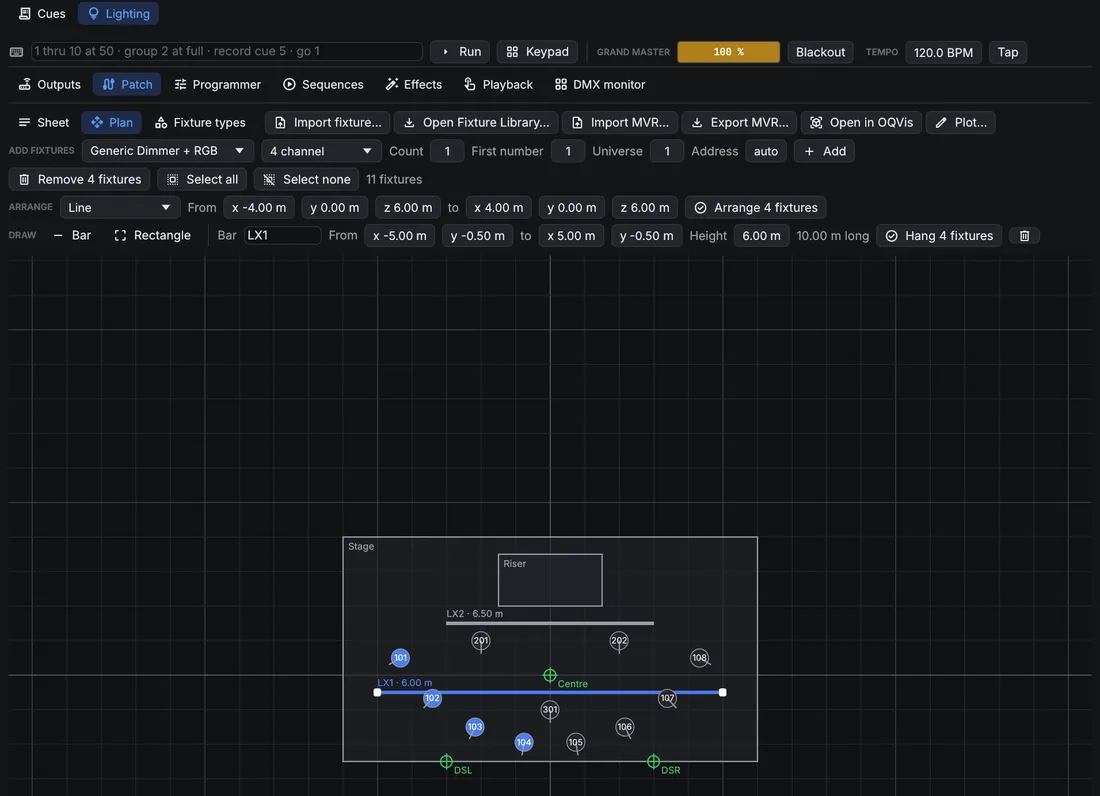Open the Generic Dimmer + RGB fixture dropdown
Viewport: 1100px width, 796px height.
168,151
